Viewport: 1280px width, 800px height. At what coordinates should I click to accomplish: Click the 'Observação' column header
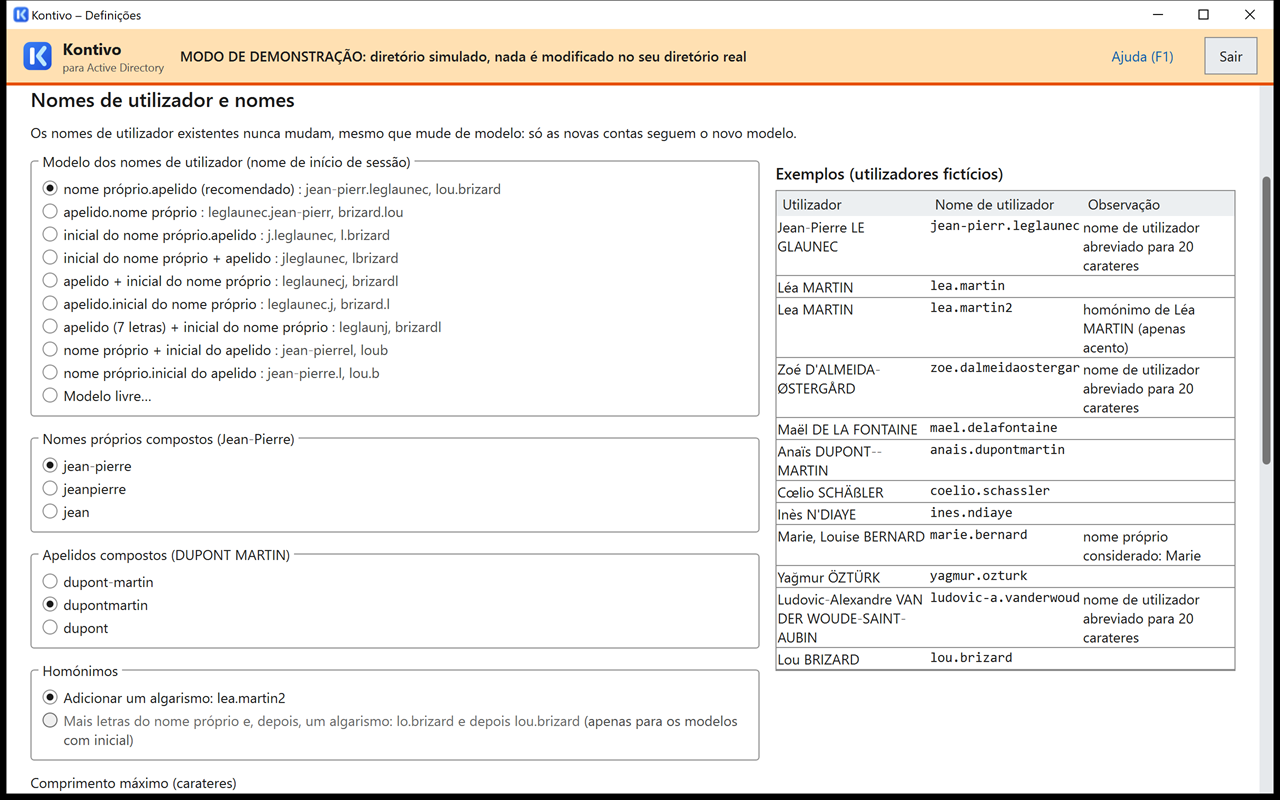click(x=1158, y=204)
